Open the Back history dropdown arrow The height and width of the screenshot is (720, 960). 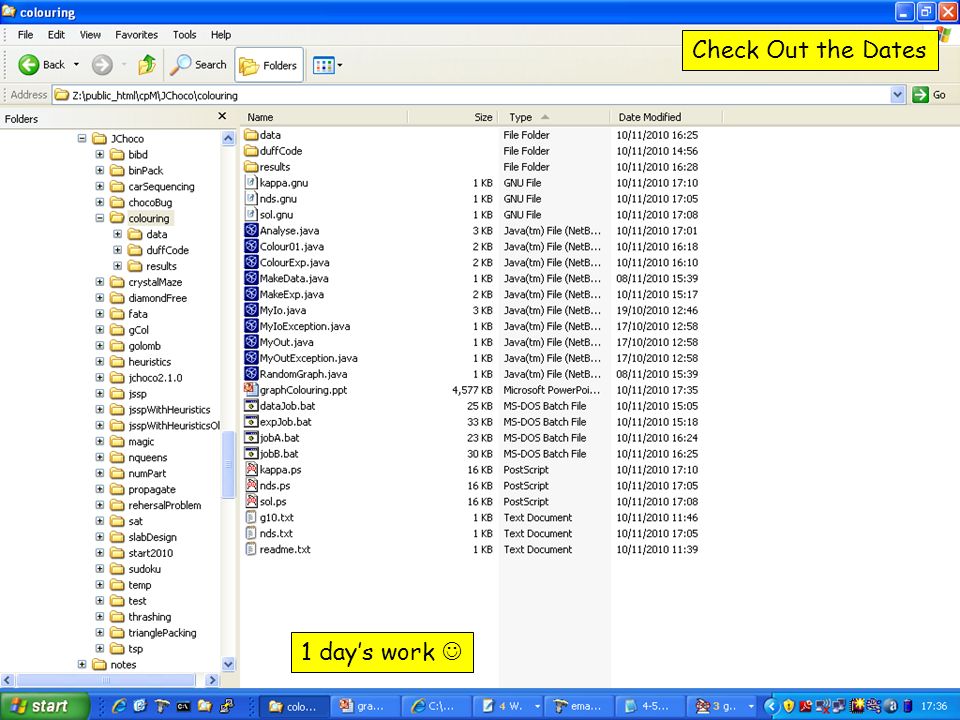[77, 64]
